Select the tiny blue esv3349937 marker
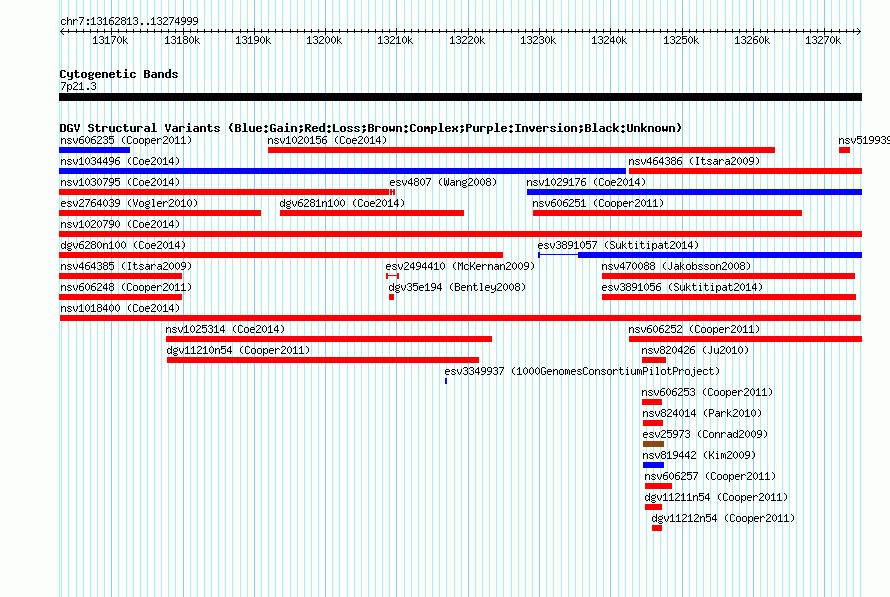Screen dimensions: 890x597 coord(446,381)
